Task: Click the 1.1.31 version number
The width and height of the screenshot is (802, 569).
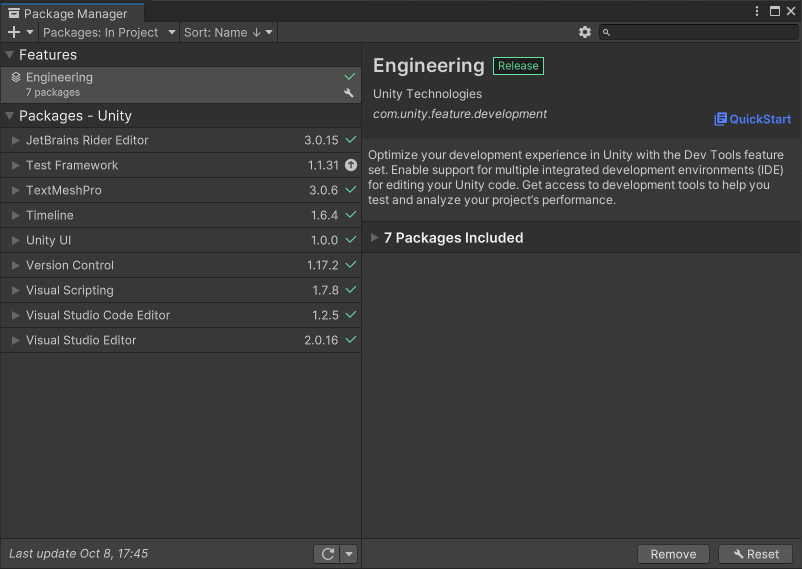Action: click(323, 165)
